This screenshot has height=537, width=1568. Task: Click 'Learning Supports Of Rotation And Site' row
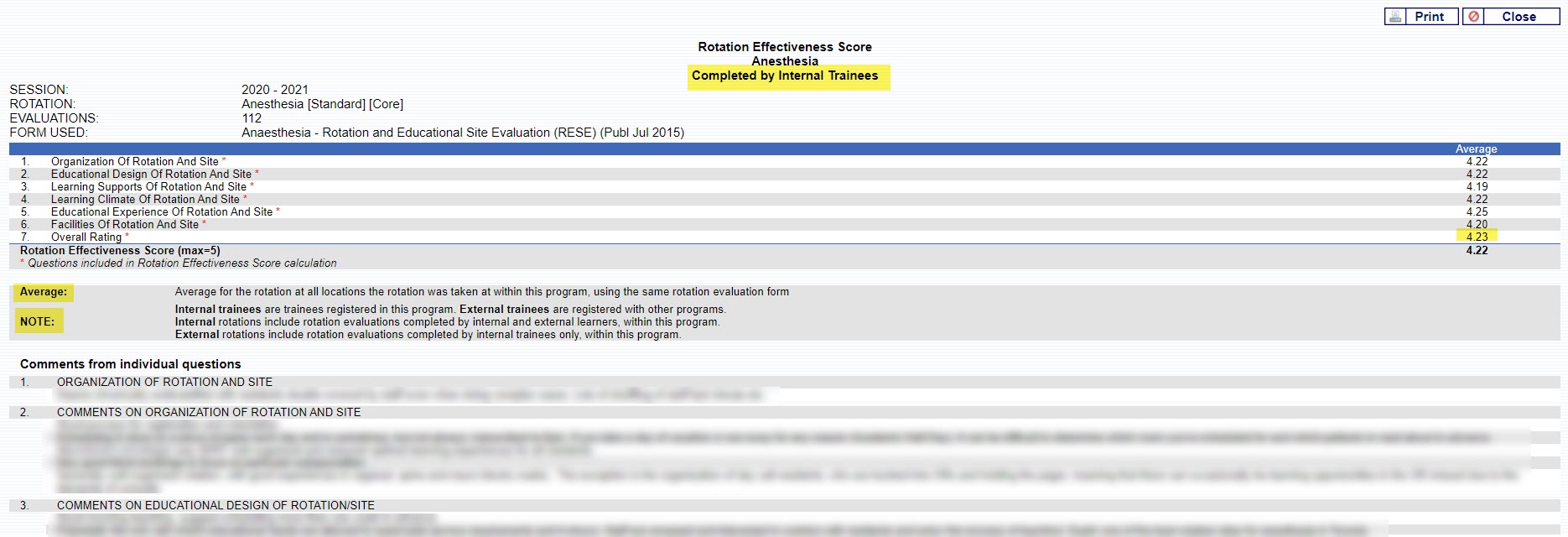click(x=148, y=187)
